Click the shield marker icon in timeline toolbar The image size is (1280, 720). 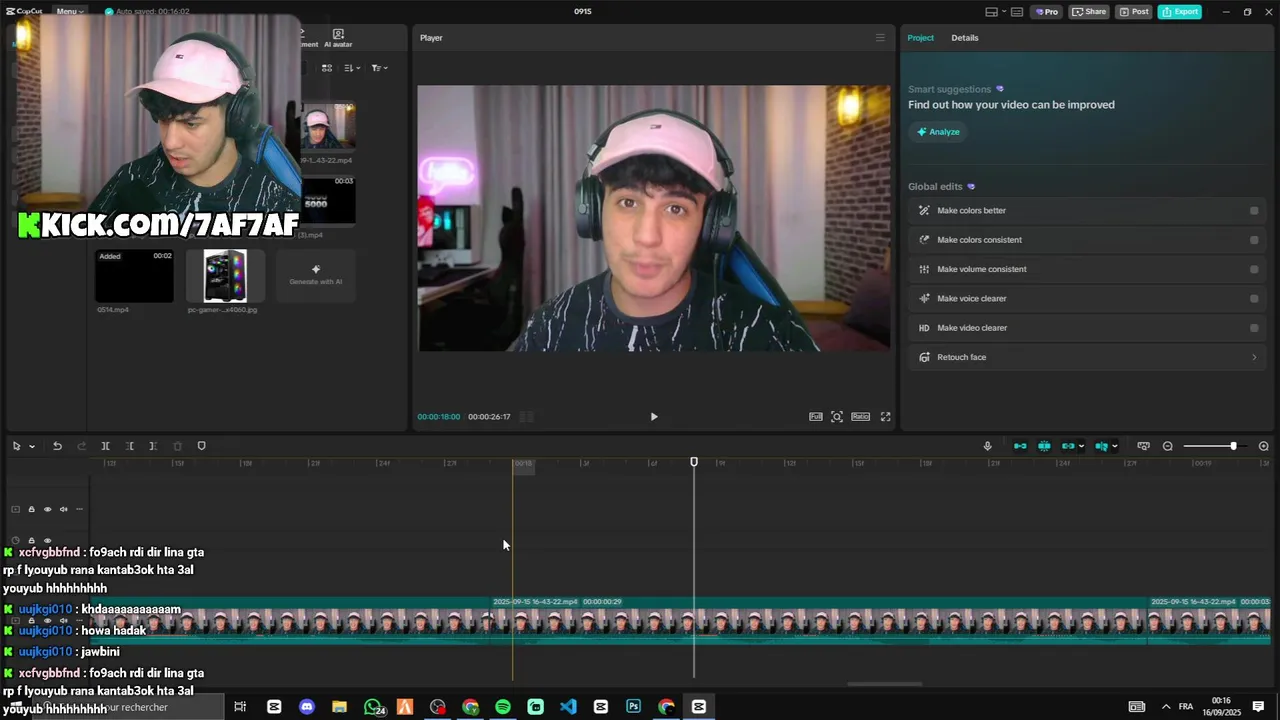coord(201,446)
